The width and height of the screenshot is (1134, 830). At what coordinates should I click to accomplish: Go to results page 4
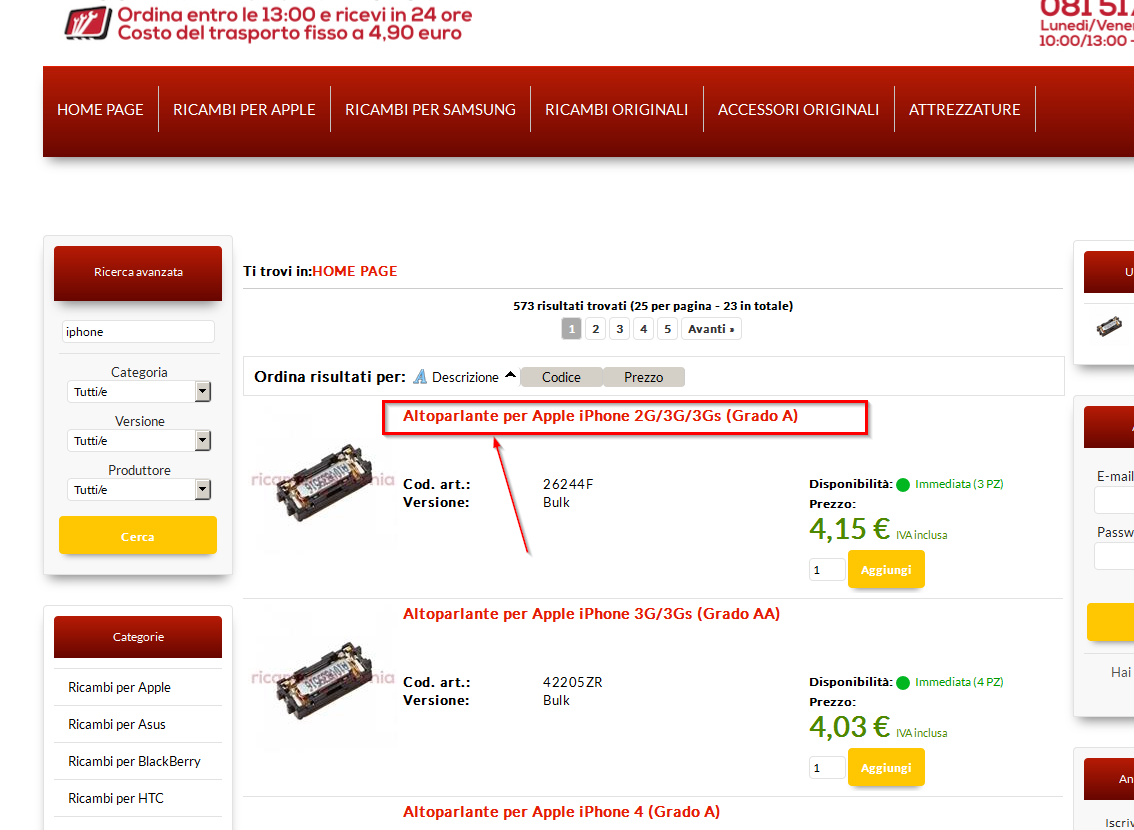click(643, 329)
